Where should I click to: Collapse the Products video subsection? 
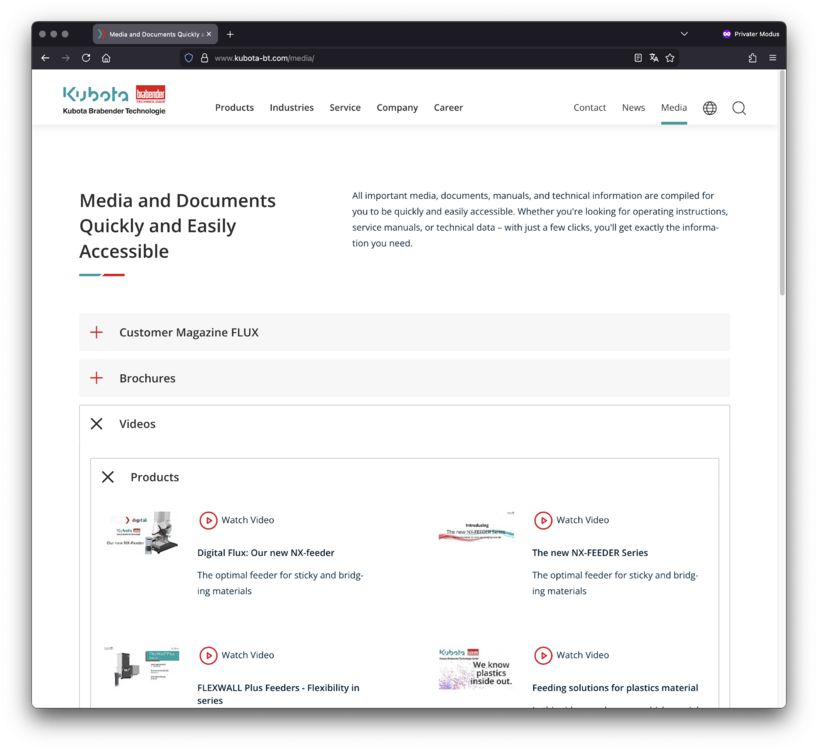tap(108, 477)
